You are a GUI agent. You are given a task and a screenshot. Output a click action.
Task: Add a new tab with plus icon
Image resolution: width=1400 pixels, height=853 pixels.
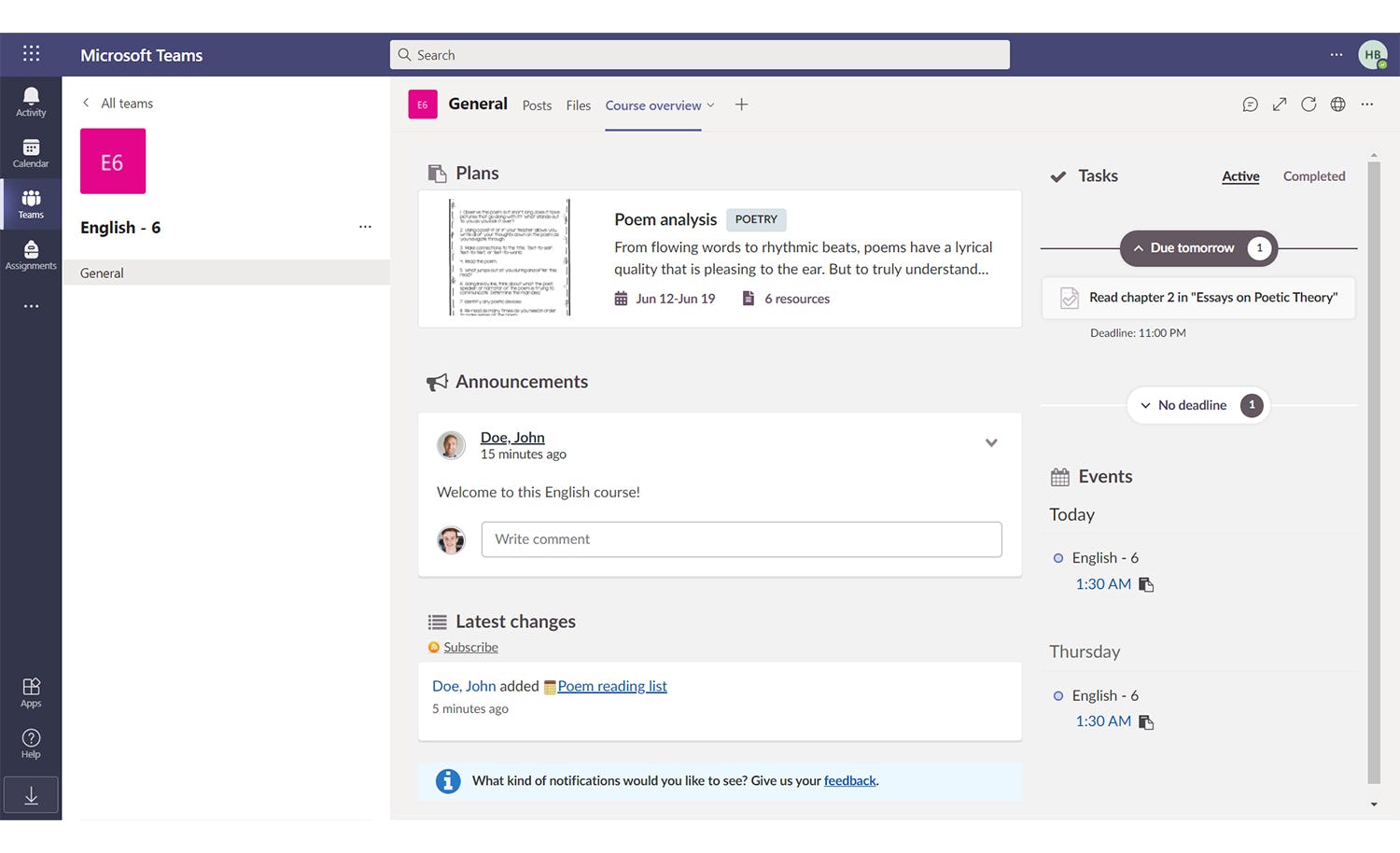(x=741, y=105)
